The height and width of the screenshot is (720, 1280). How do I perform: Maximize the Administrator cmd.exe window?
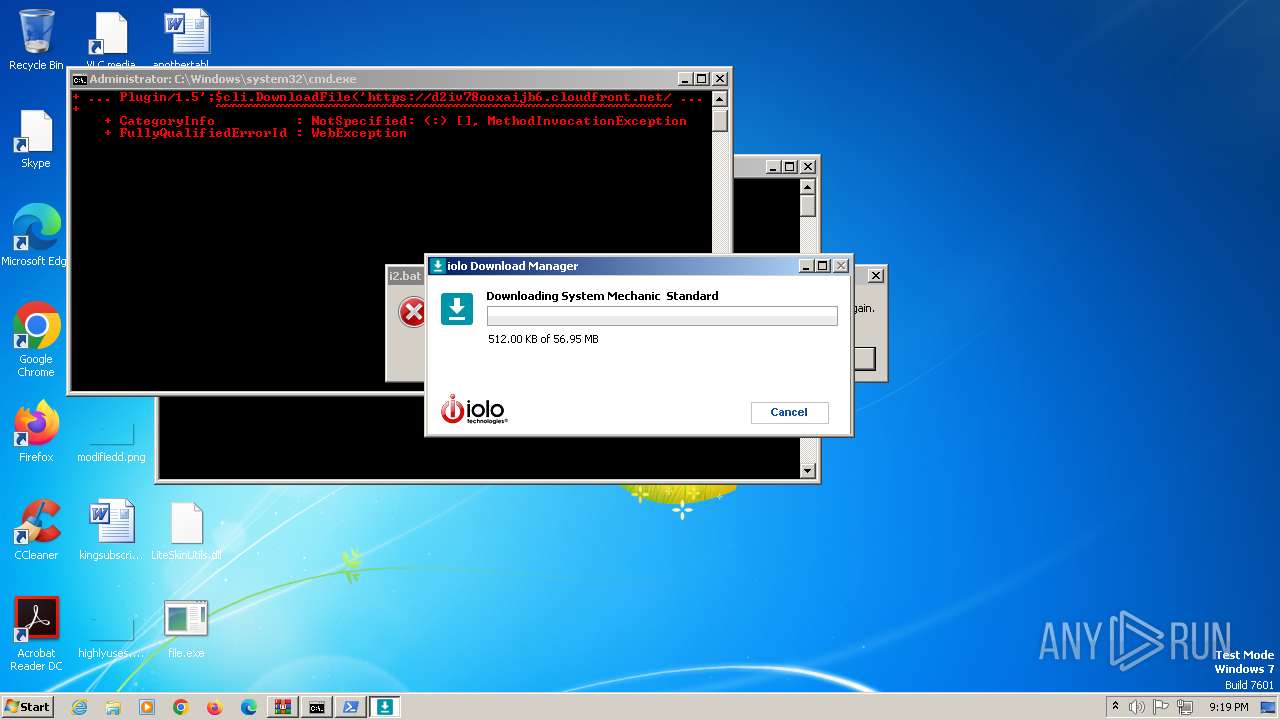(702, 79)
